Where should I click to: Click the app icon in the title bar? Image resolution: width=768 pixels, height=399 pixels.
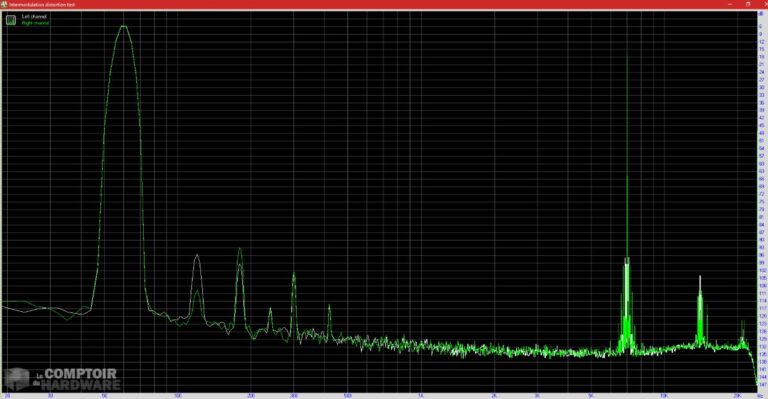click(4, 4)
